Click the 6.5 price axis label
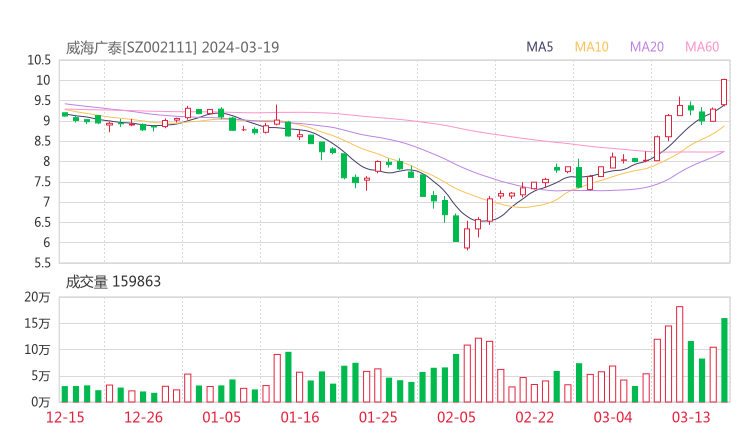This screenshot has width=740, height=440. click(x=42, y=222)
